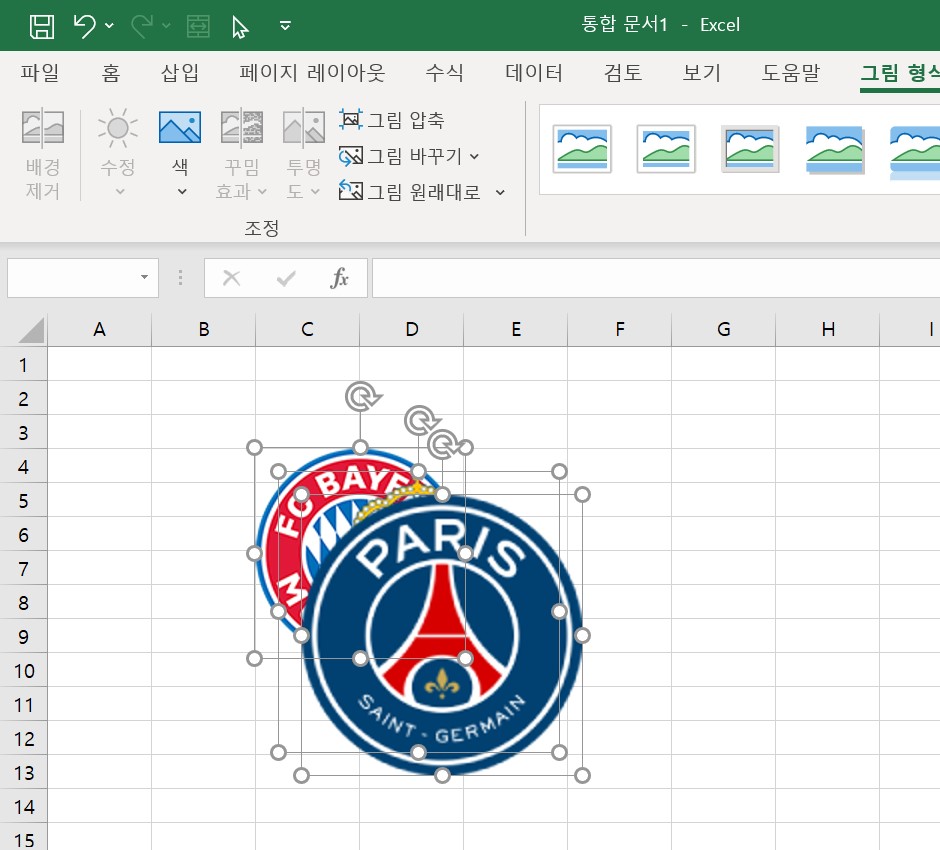
Task: Open the 데이터 tab
Action: pos(534,73)
